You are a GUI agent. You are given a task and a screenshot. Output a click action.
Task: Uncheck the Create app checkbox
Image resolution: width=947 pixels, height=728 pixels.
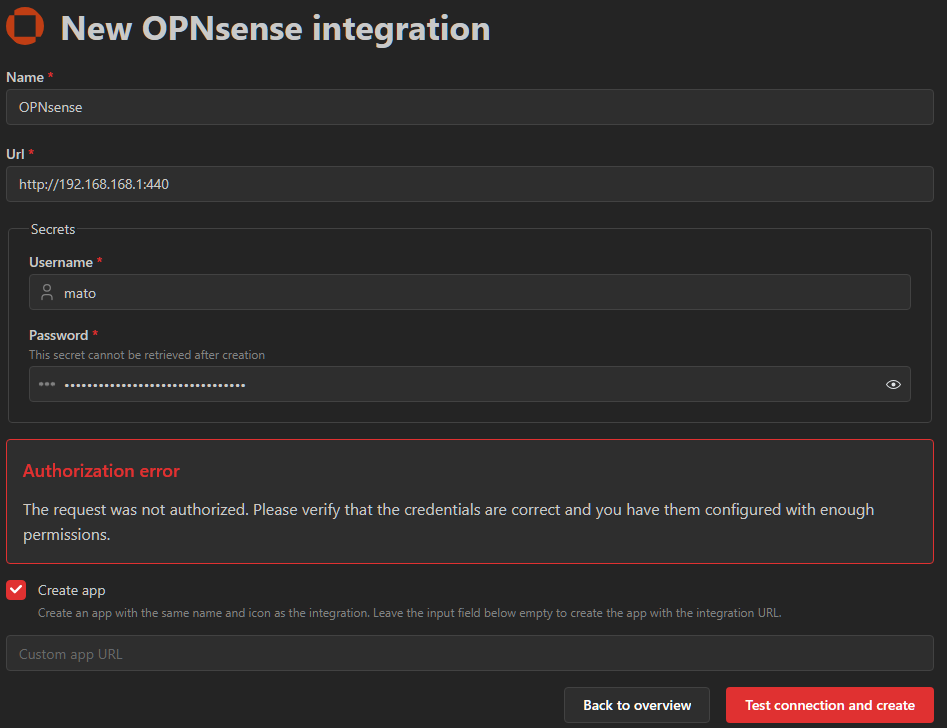point(16,590)
